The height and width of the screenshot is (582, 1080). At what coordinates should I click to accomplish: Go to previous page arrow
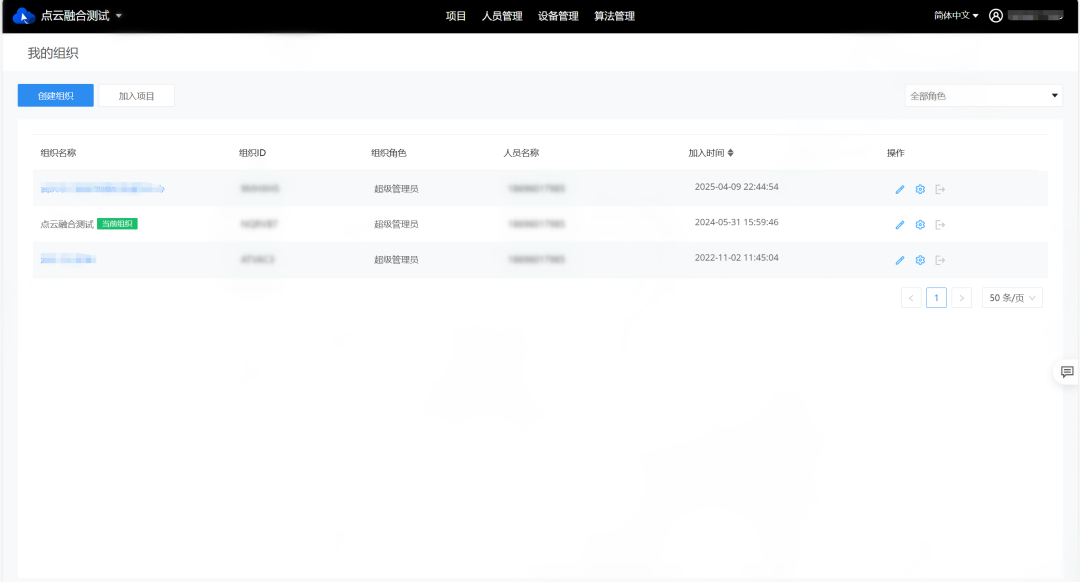tap(911, 298)
